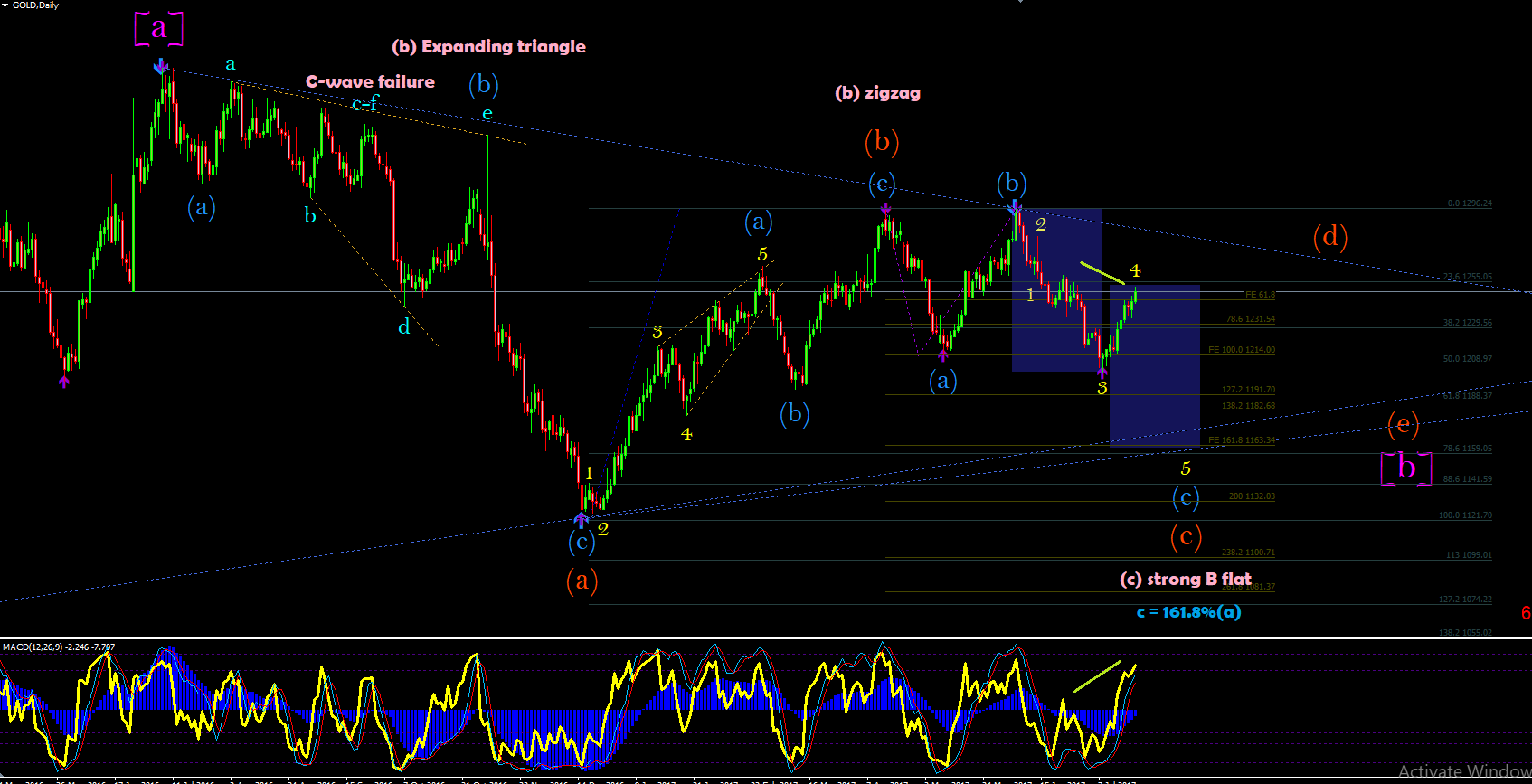The height and width of the screenshot is (784, 1532).
Task: Select the yellow-green divergence line in the MACD panel
Action: point(1097,676)
